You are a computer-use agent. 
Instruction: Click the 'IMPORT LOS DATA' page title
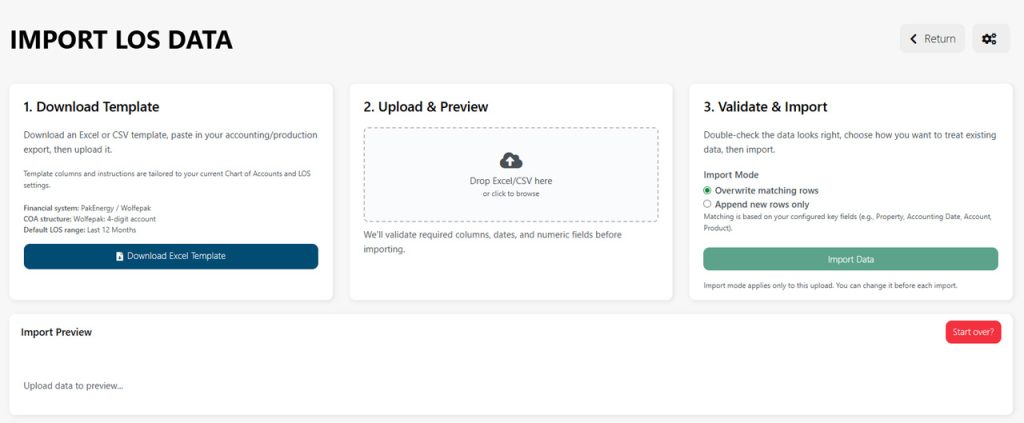[121, 40]
